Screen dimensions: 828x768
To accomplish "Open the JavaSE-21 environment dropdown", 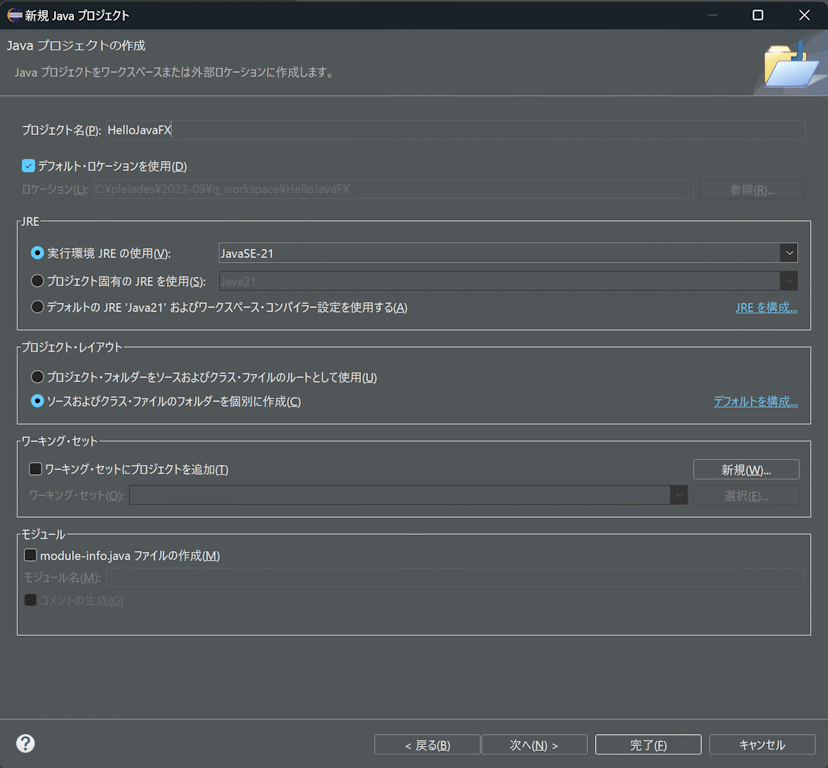I will (789, 253).
